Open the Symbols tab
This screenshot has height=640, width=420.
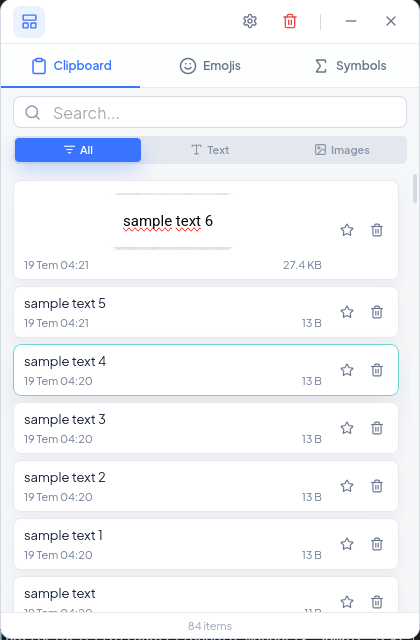pyautogui.click(x=350, y=66)
